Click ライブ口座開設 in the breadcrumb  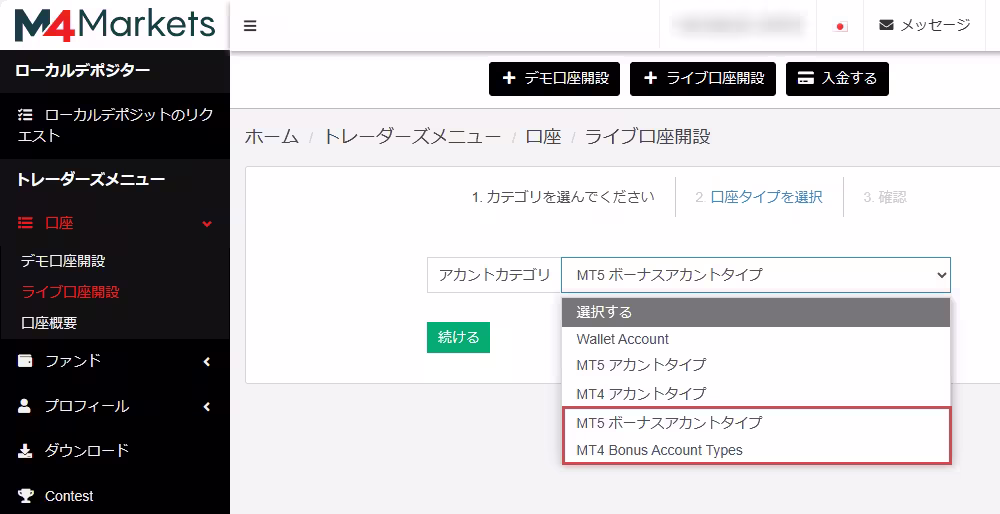click(x=647, y=136)
